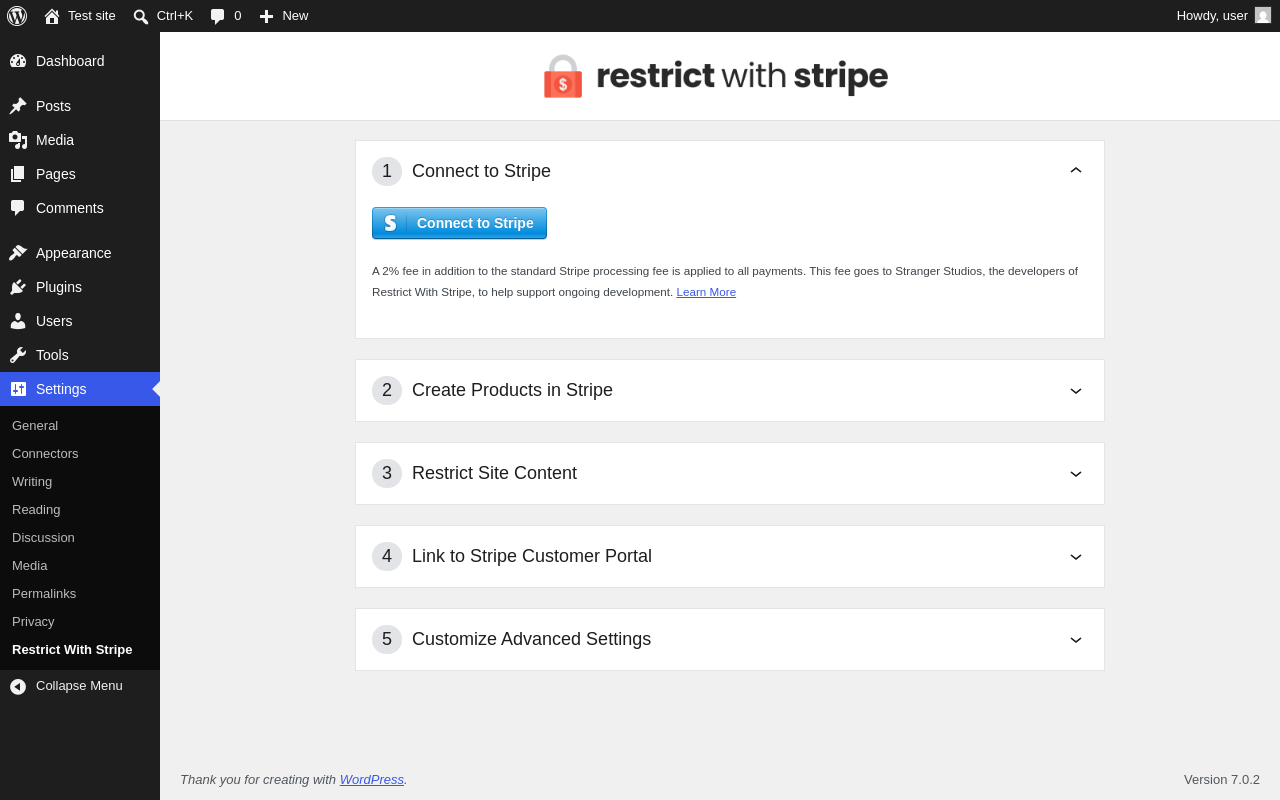Click the Connect to Stripe section heading
Image resolution: width=1280 pixels, height=800 pixels.
(x=481, y=171)
